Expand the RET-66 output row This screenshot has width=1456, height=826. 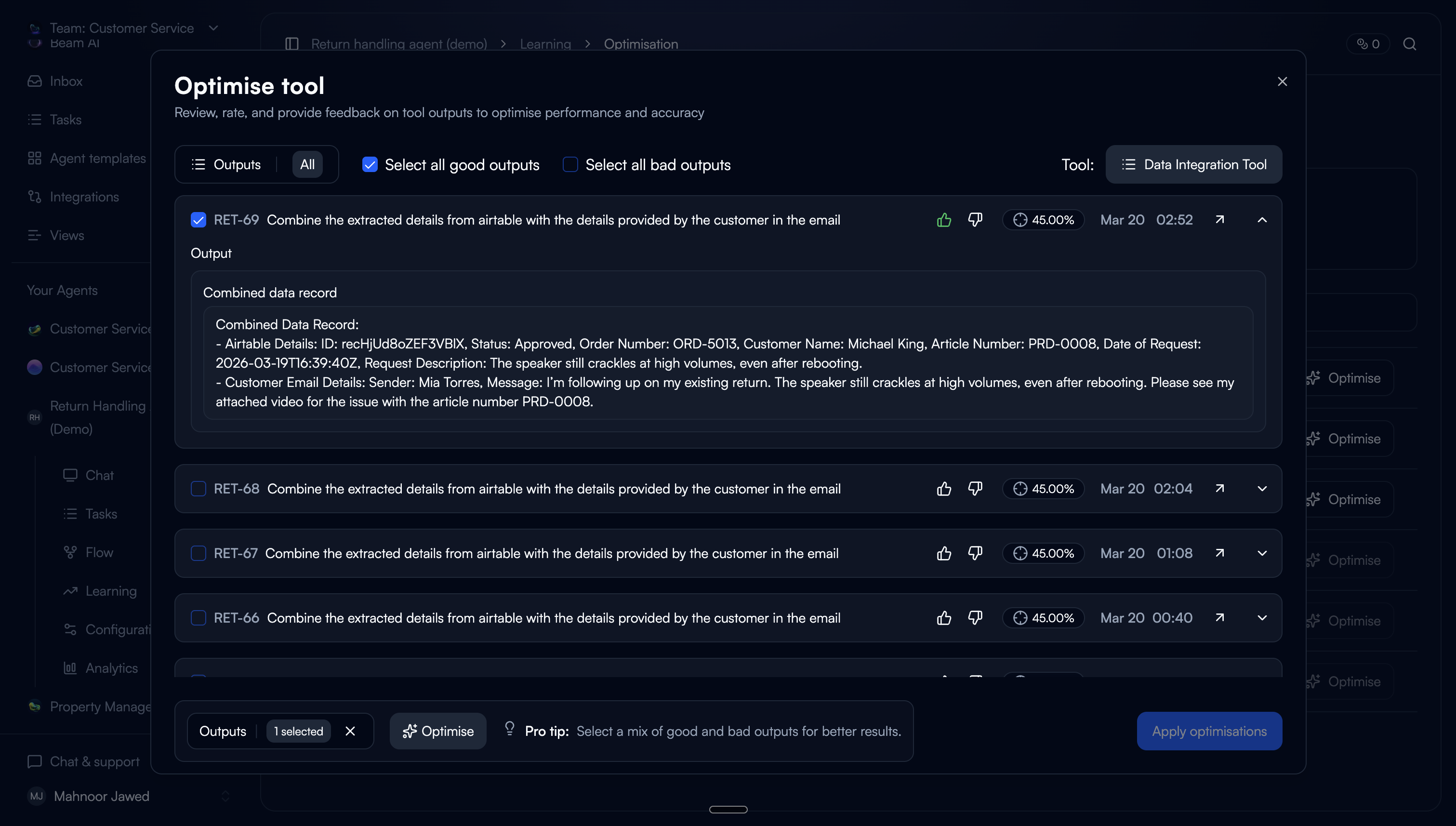pos(1262,617)
